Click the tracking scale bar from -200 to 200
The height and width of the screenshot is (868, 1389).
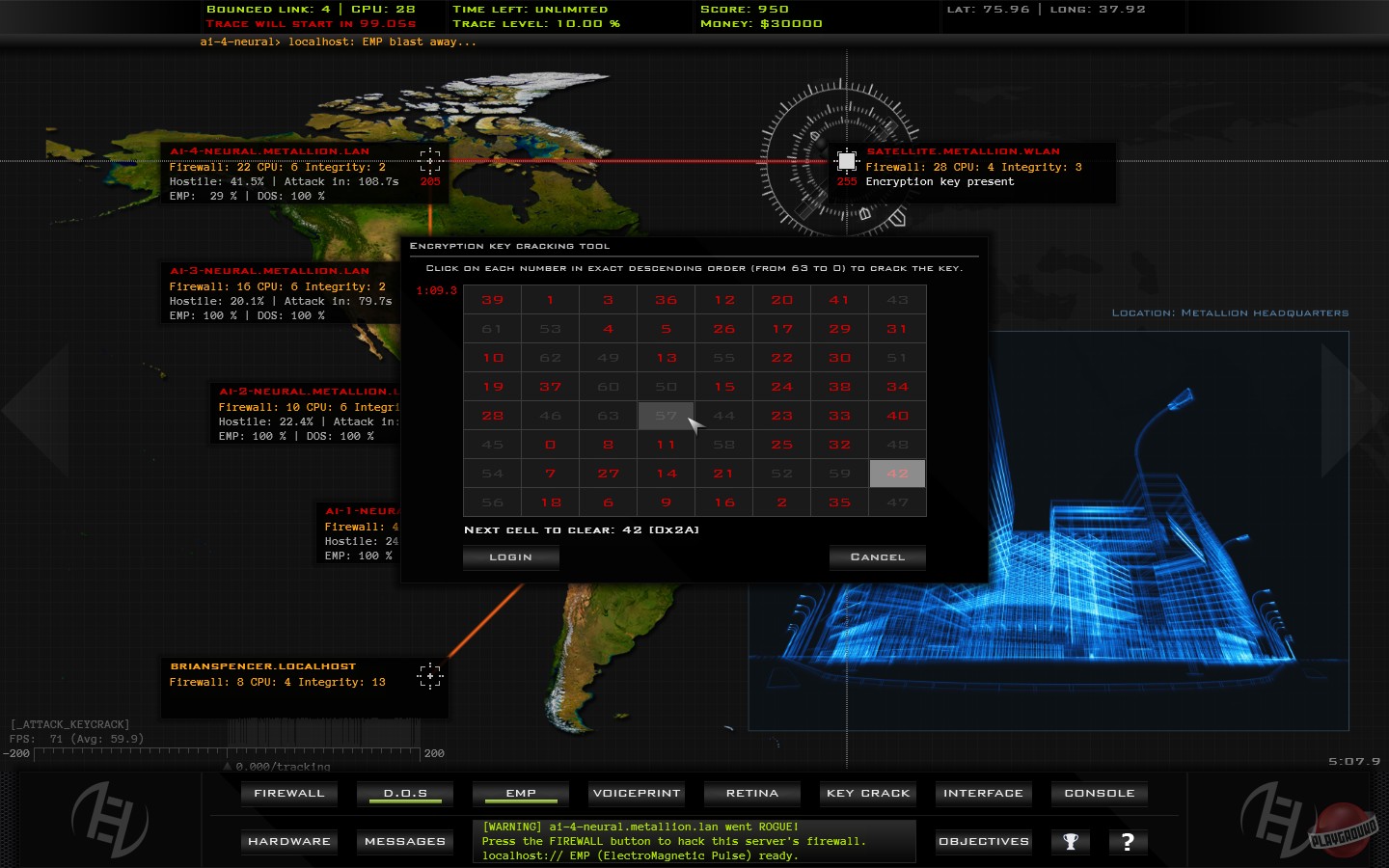point(228,752)
